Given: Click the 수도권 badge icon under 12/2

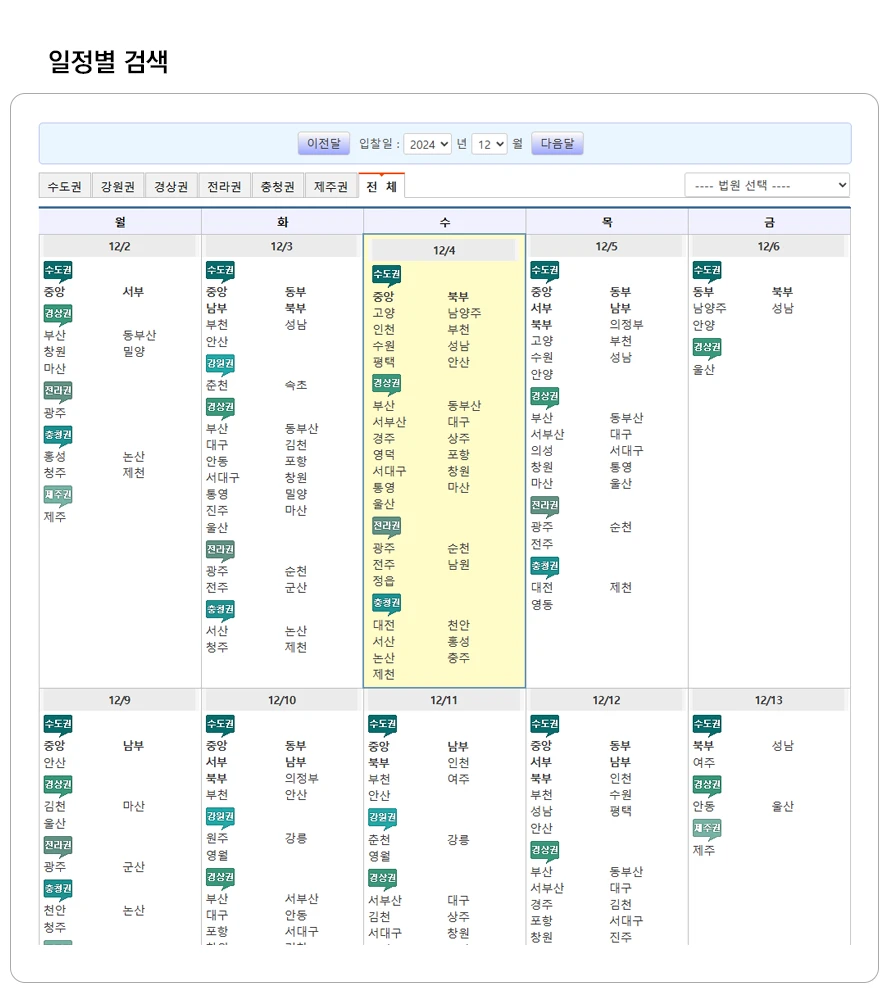Looking at the screenshot, I should (x=58, y=271).
